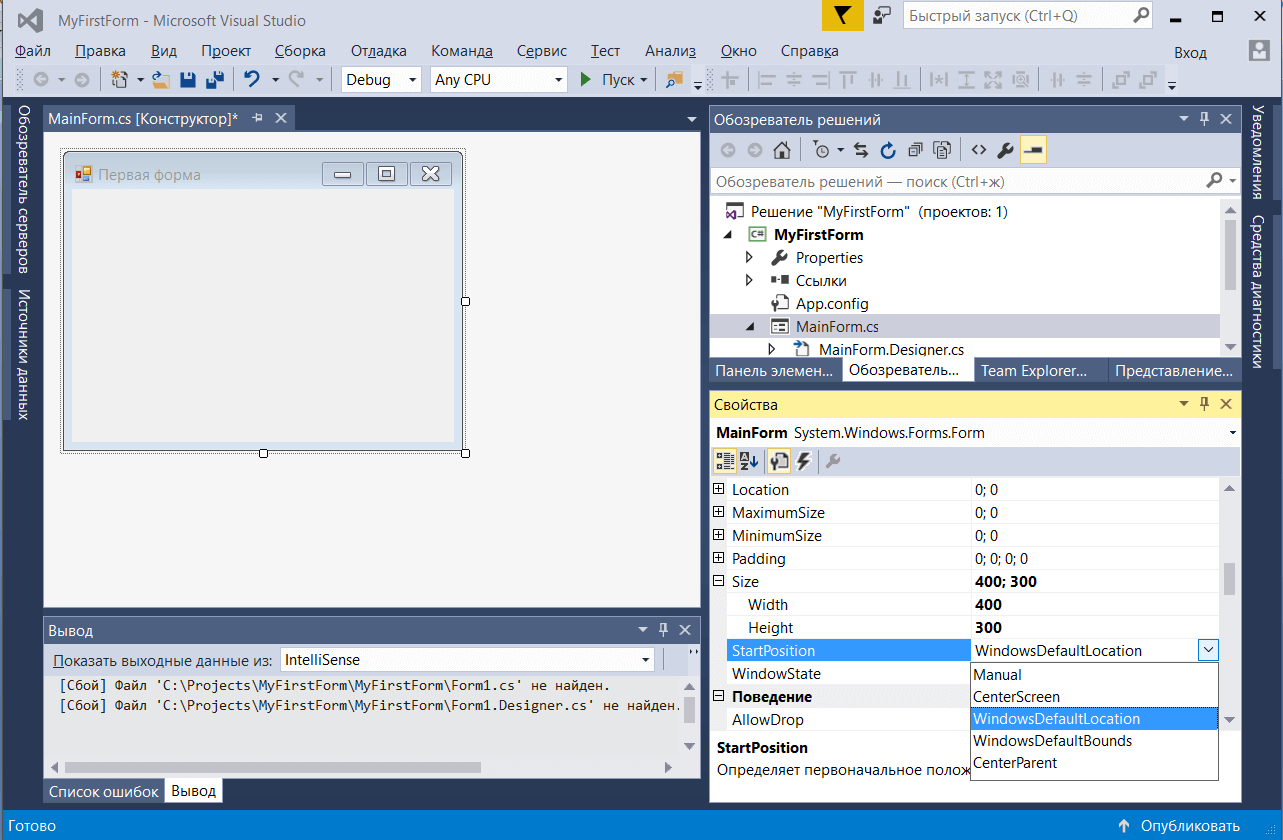Click Show All Files icon in Solution Explorer

[942, 151]
